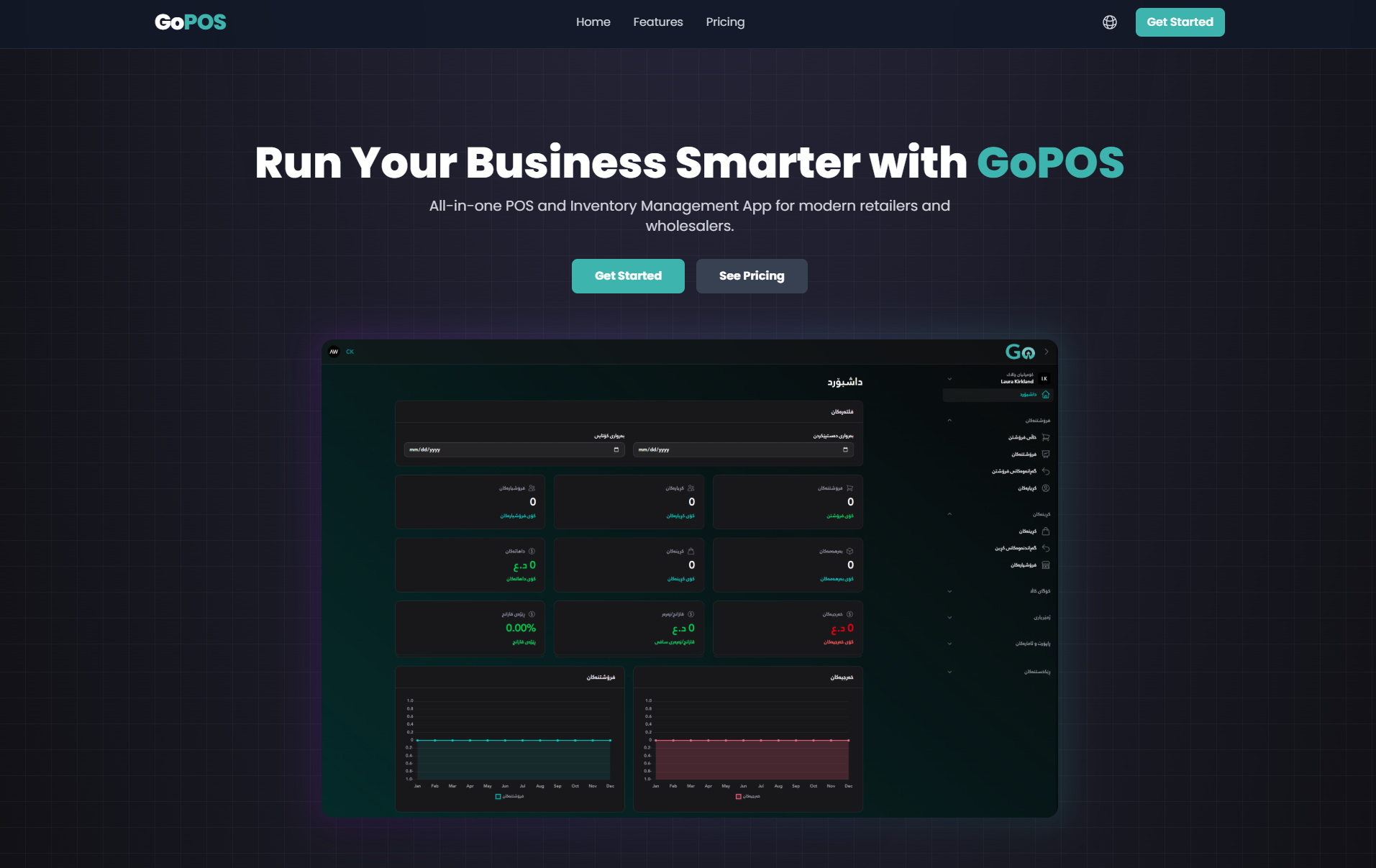Expand the reports and statistics section

949,644
